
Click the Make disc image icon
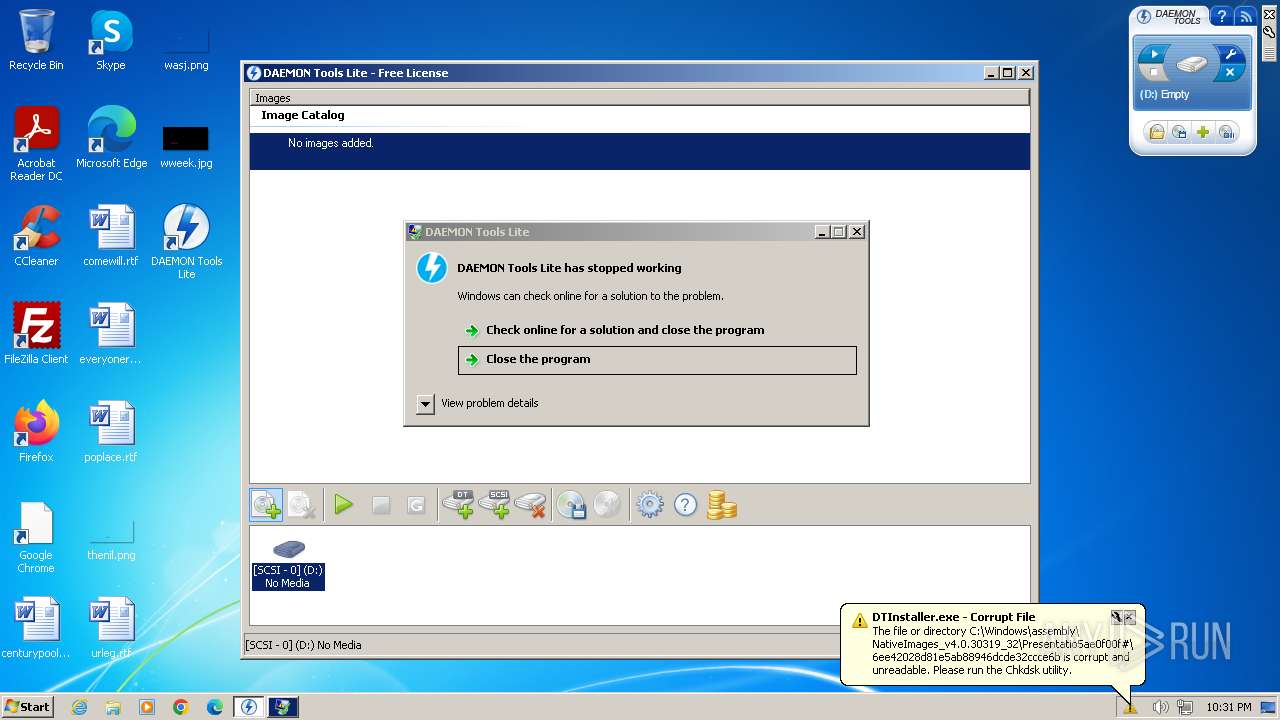pos(571,505)
